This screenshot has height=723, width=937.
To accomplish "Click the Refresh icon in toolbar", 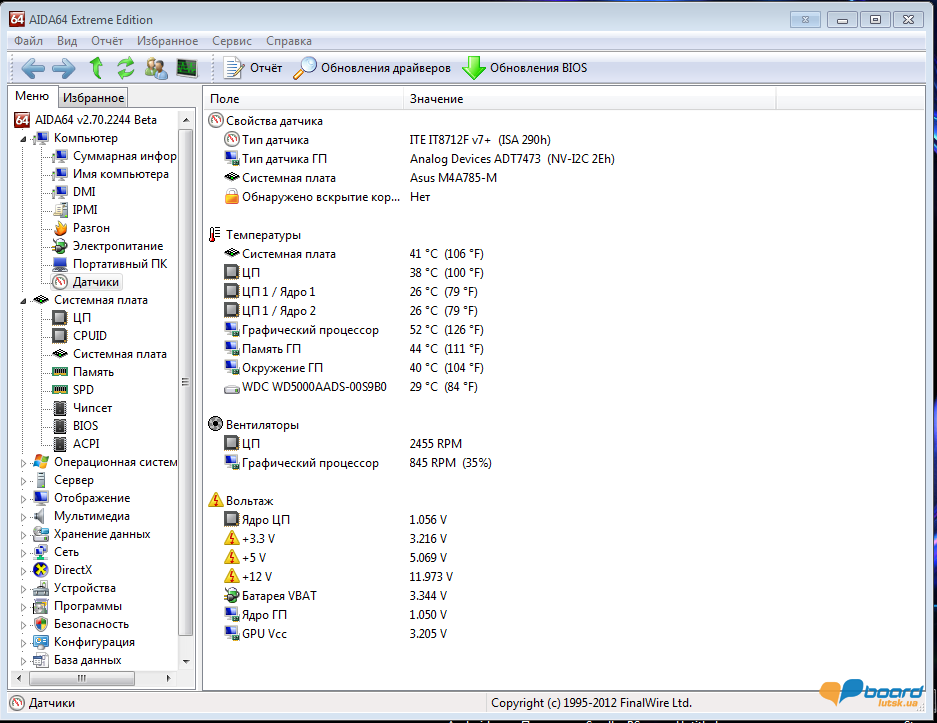I will (125, 68).
